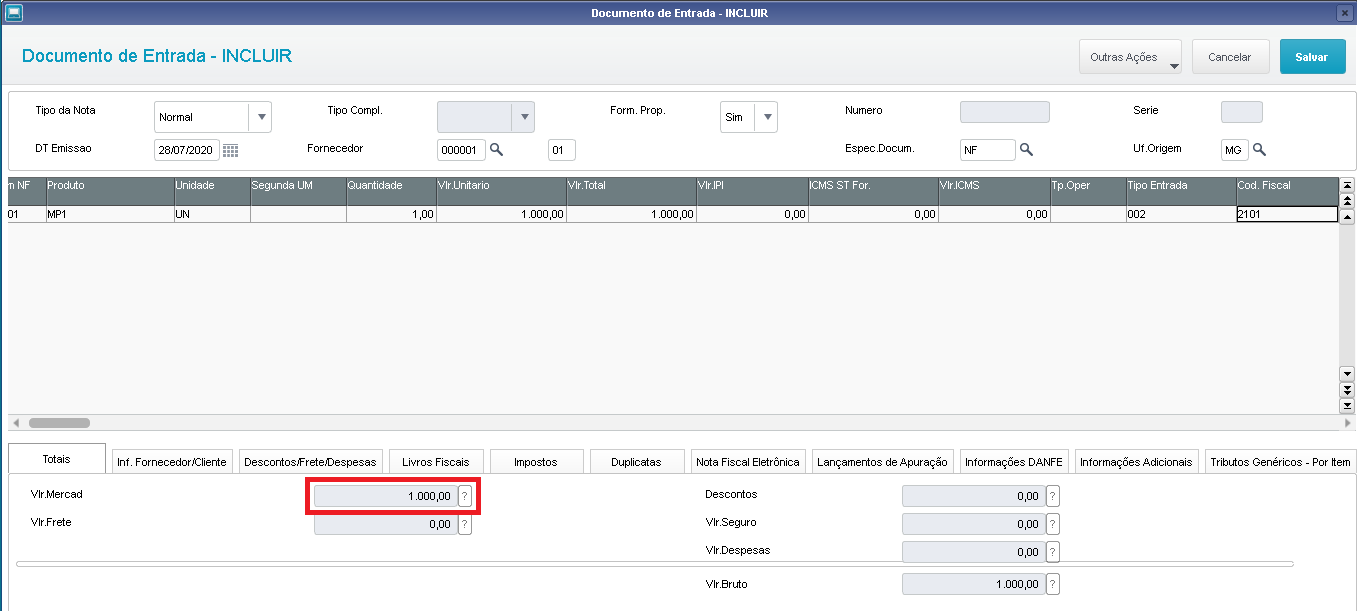1358x614 pixels.
Task: Select product cell MP1
Action: coord(110,214)
